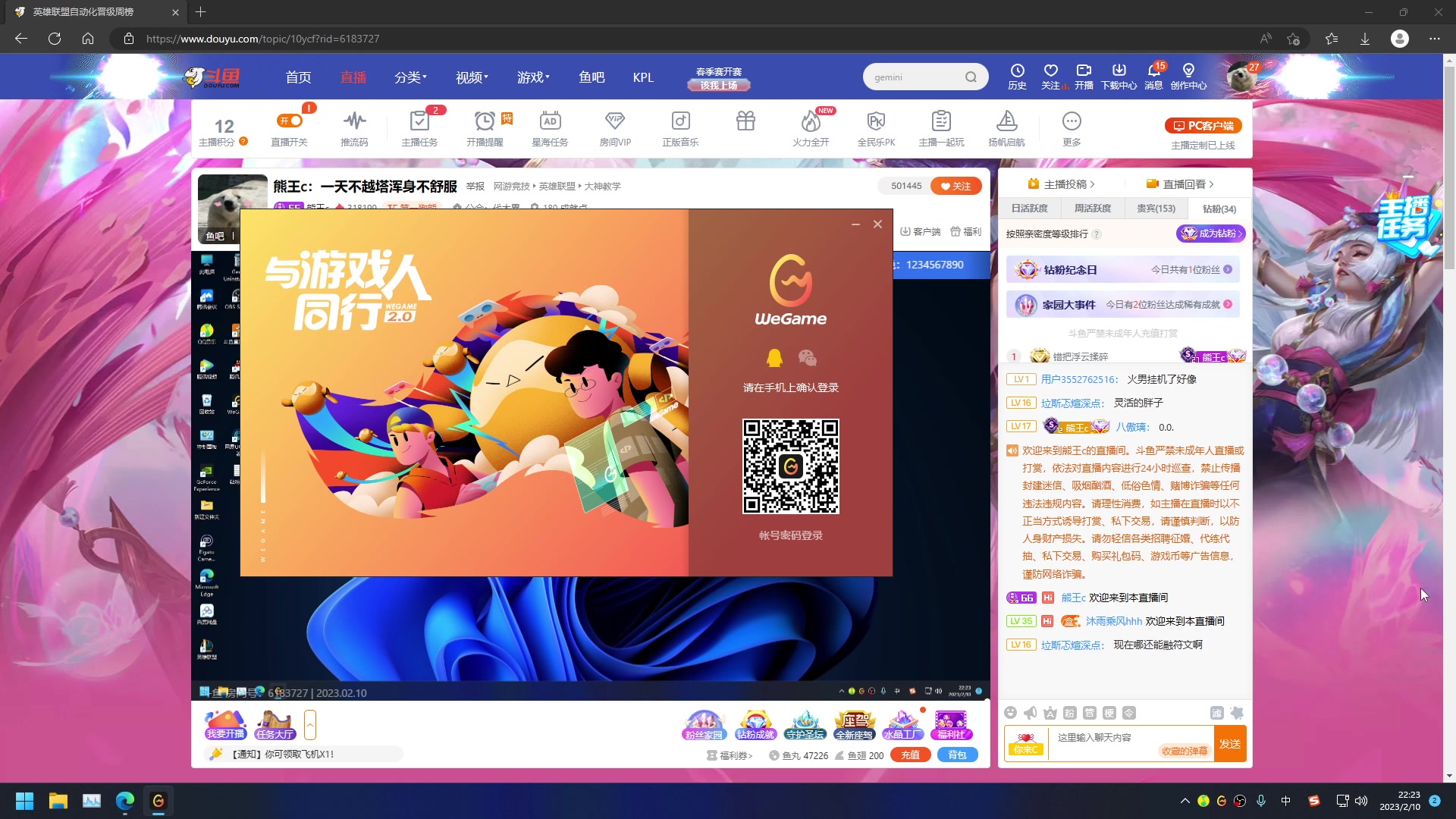
Task: Open the 火力全开 feature icon
Action: pyautogui.click(x=811, y=127)
